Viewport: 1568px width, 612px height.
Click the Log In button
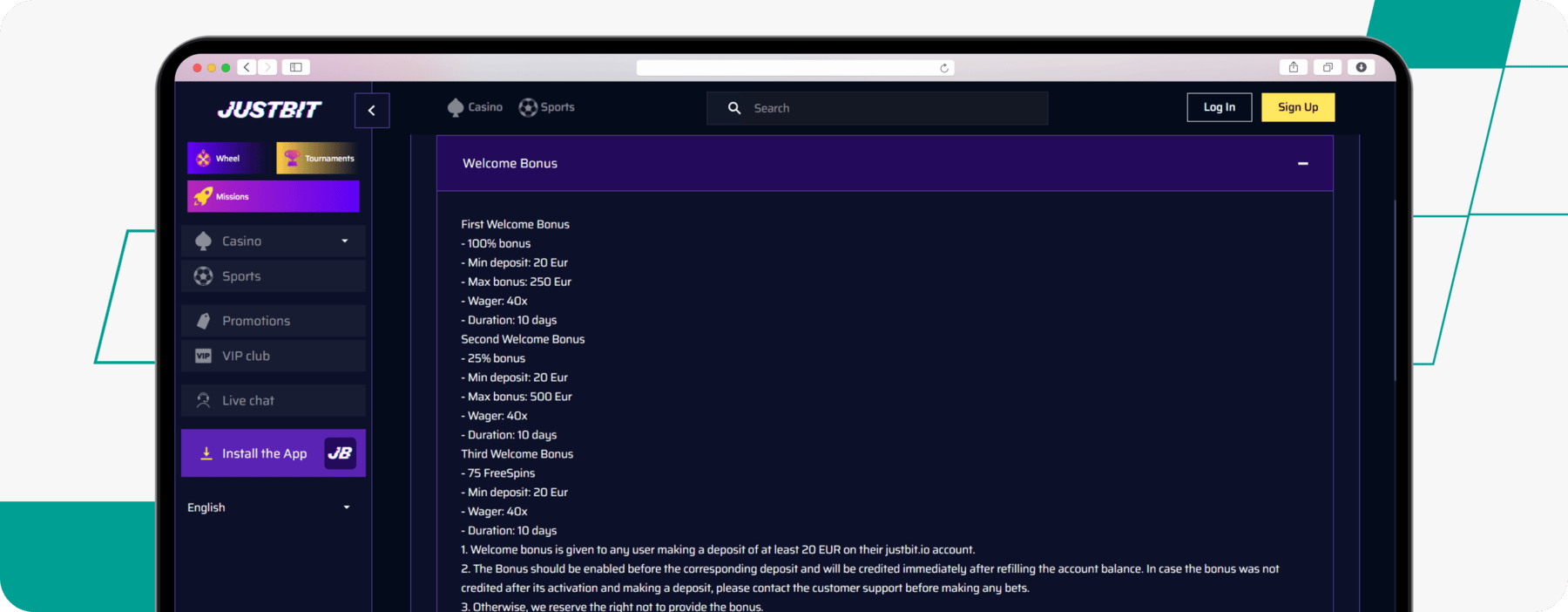pos(1220,107)
